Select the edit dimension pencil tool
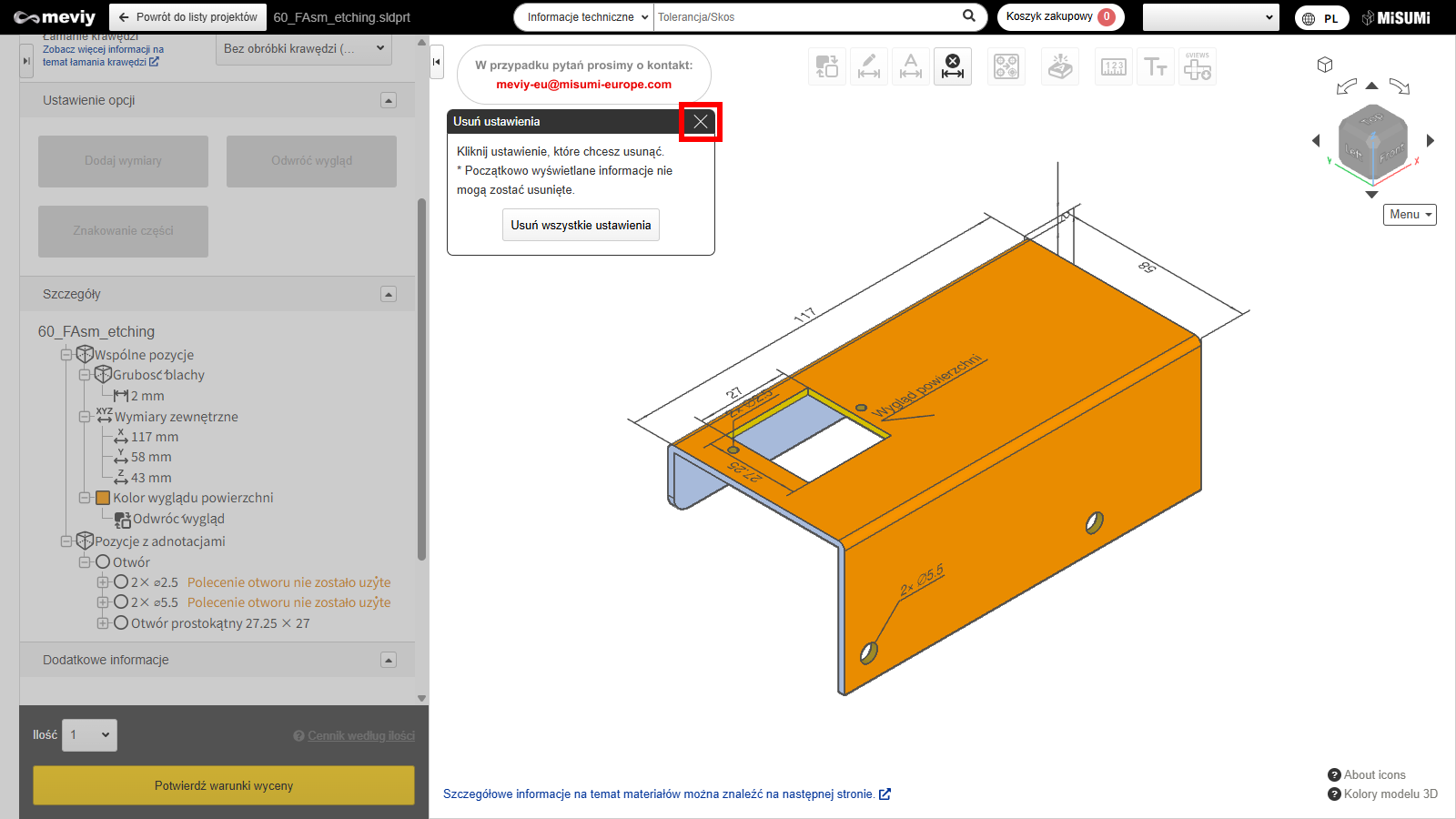The image size is (1456, 819). coord(869,66)
